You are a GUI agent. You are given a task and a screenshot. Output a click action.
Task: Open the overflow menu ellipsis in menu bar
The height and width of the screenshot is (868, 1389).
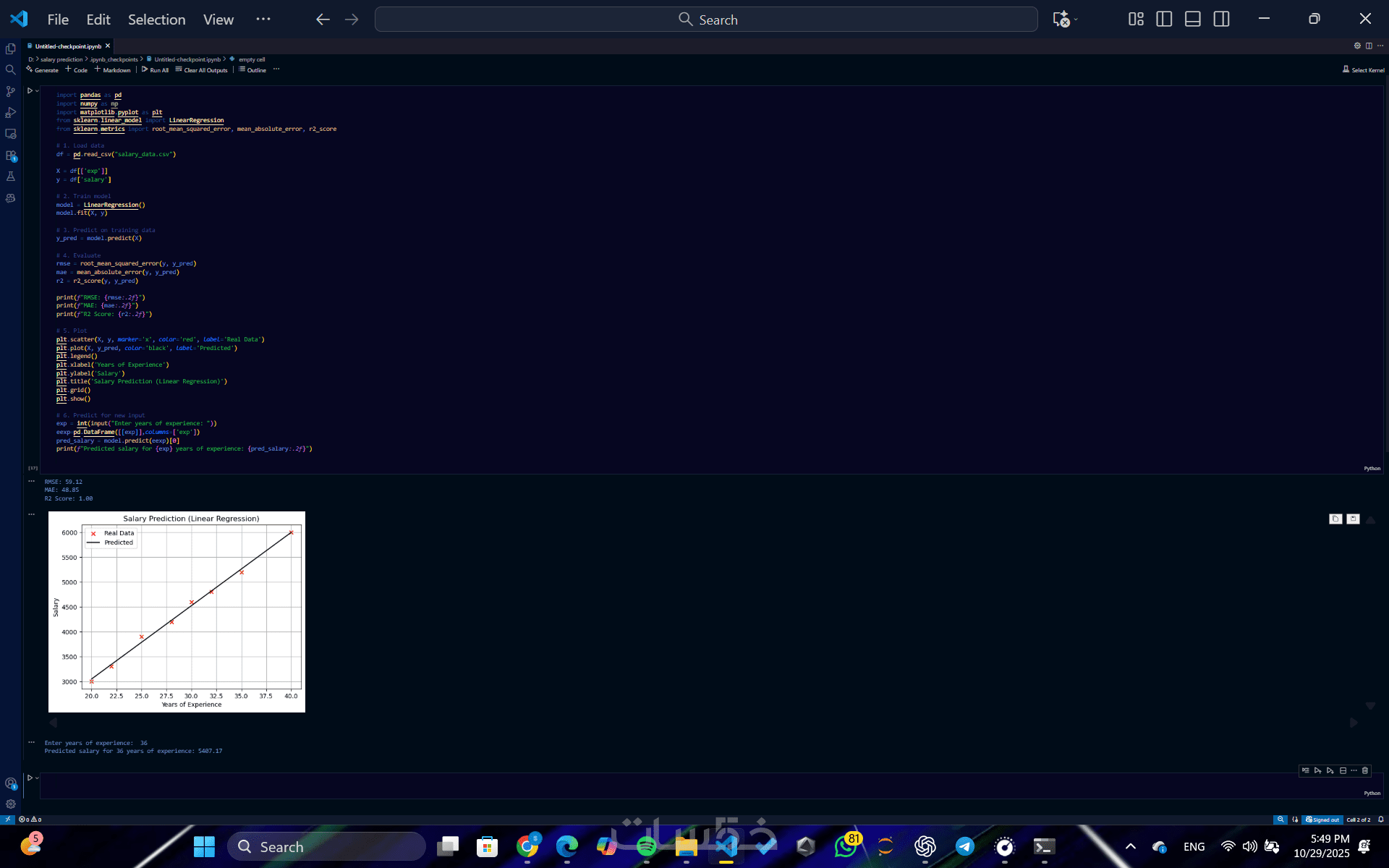[x=263, y=20]
